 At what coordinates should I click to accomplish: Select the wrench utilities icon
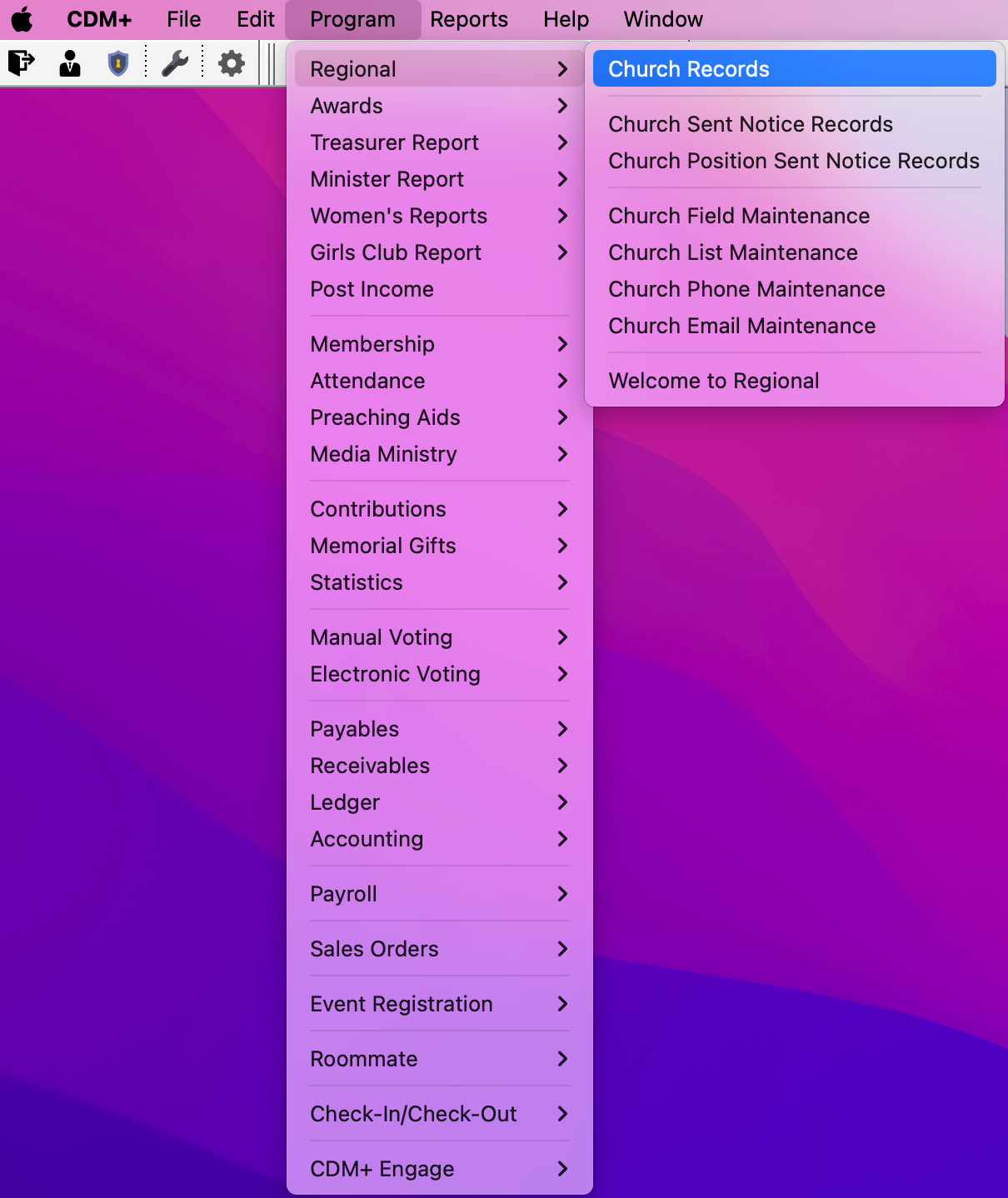pyautogui.click(x=176, y=62)
